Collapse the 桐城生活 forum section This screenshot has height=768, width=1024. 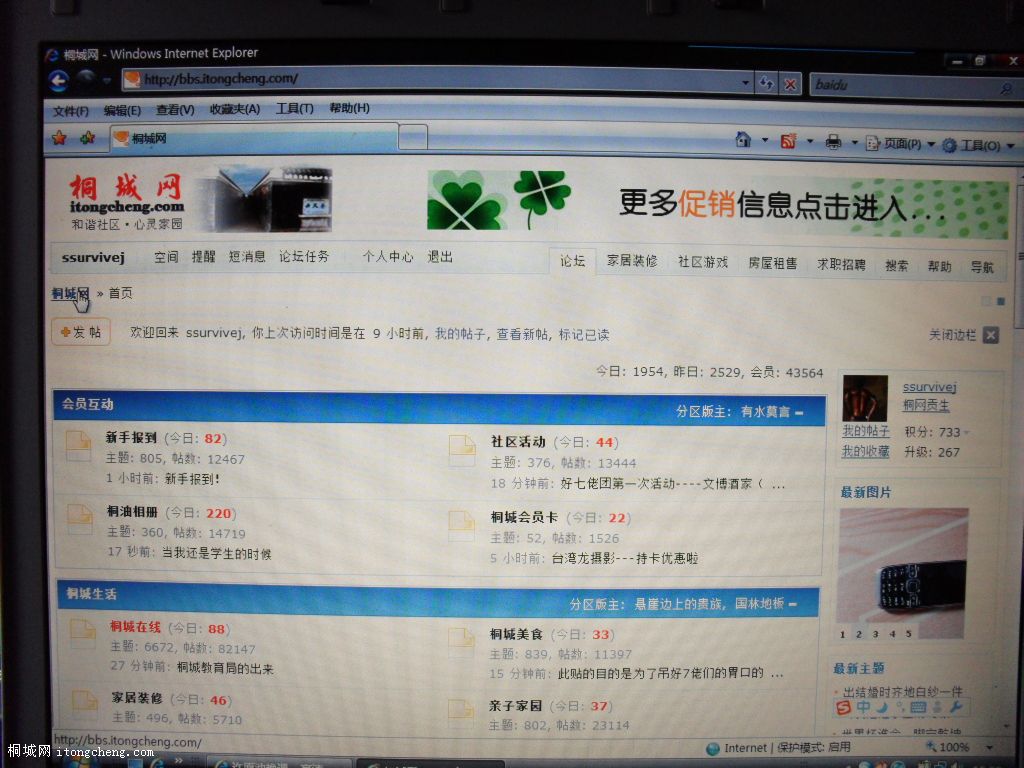pyautogui.click(x=793, y=604)
